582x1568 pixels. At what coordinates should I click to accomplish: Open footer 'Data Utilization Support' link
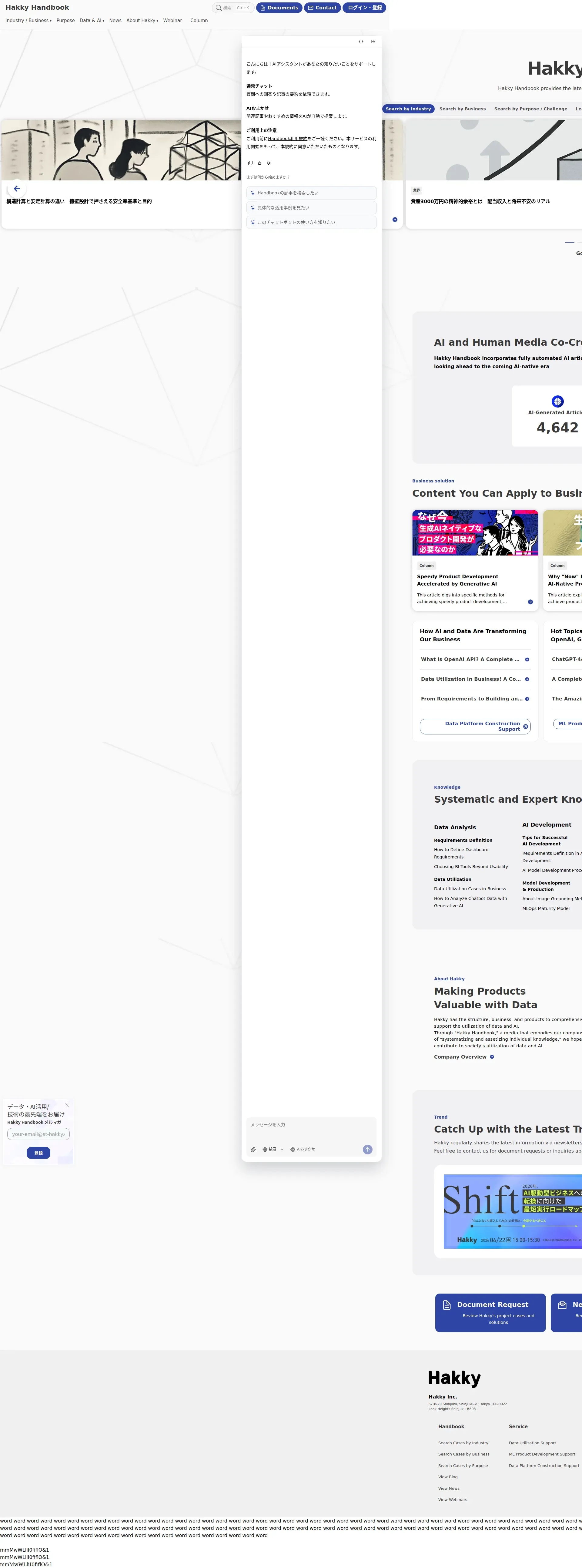(533, 1442)
